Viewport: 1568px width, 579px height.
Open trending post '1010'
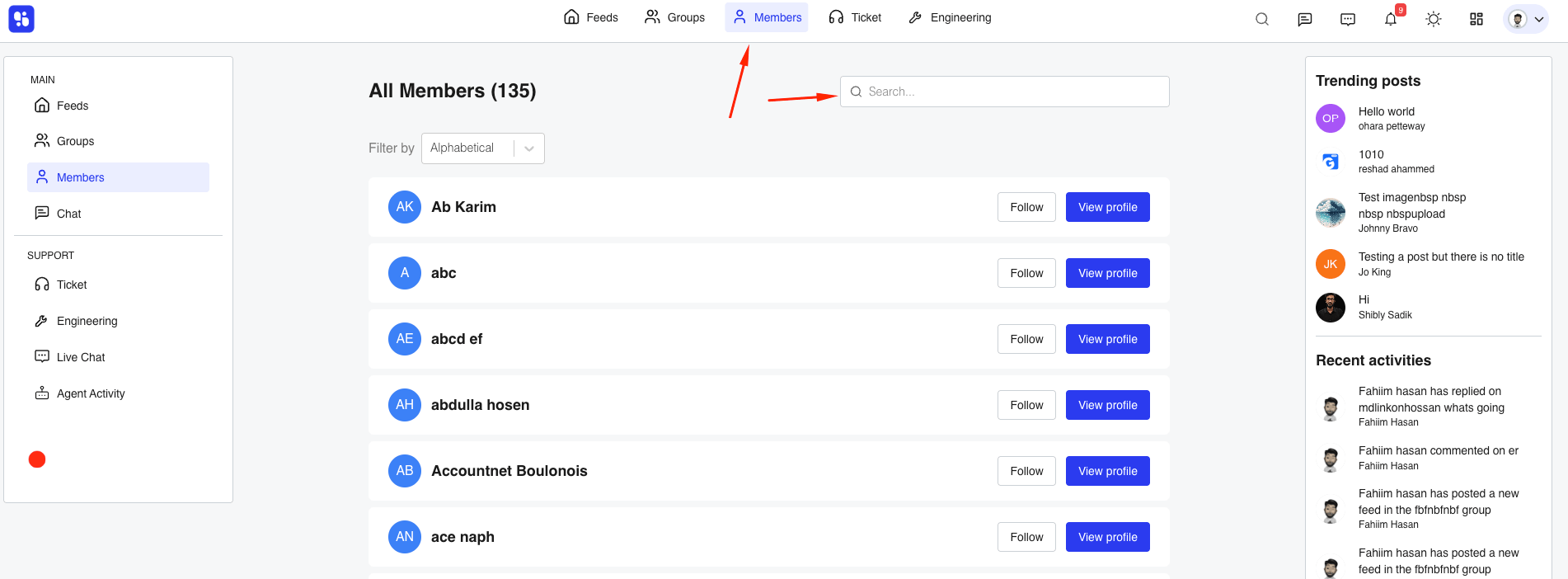point(1371,154)
